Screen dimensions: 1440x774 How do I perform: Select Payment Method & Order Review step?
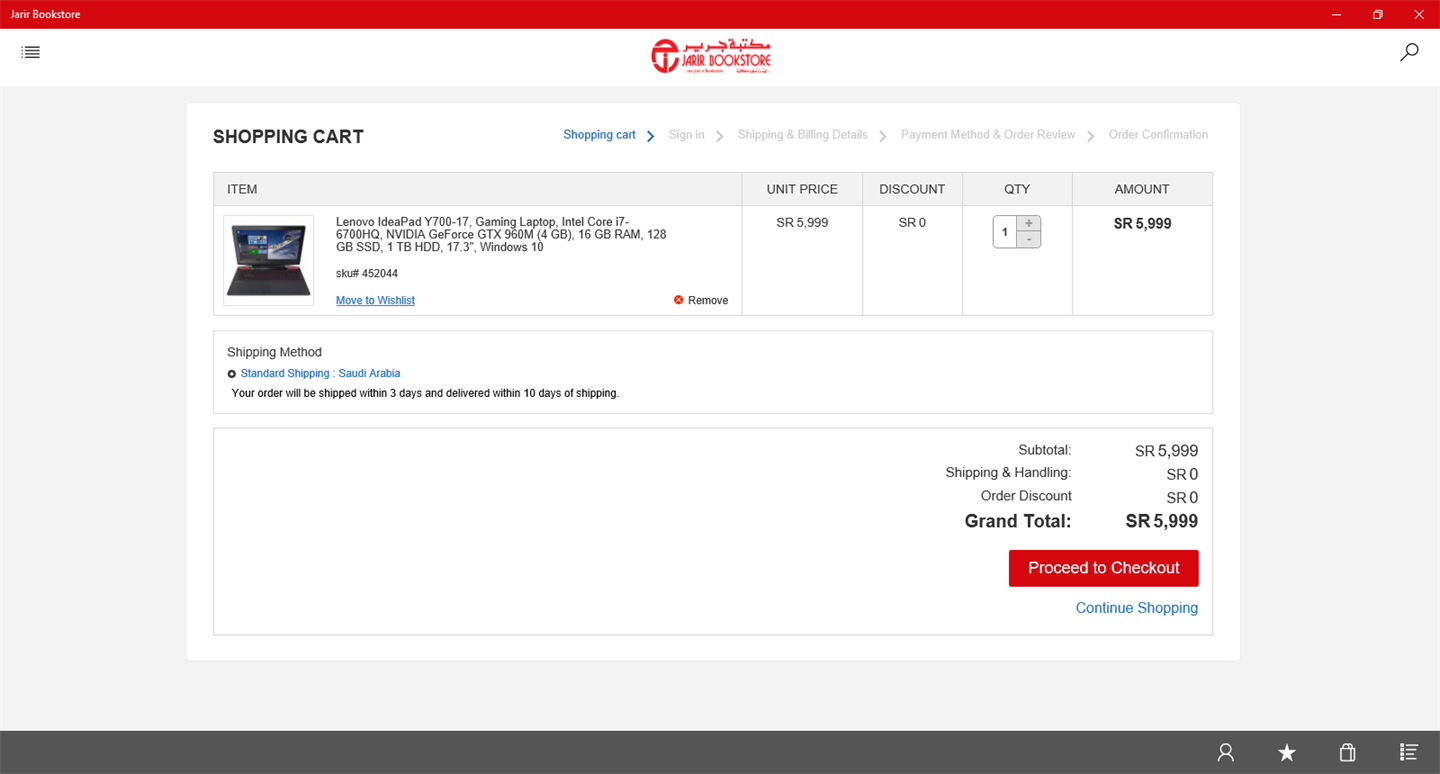988,135
